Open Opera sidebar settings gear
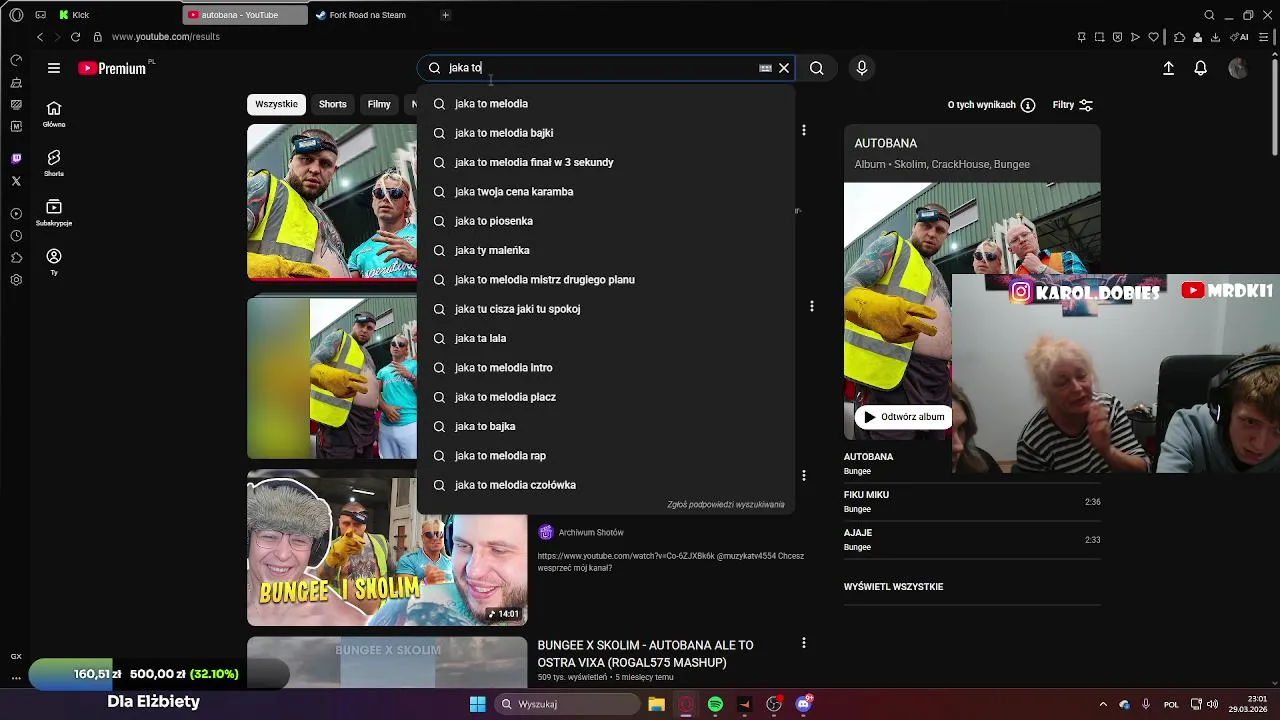Viewport: 1280px width, 720px height. click(16, 280)
